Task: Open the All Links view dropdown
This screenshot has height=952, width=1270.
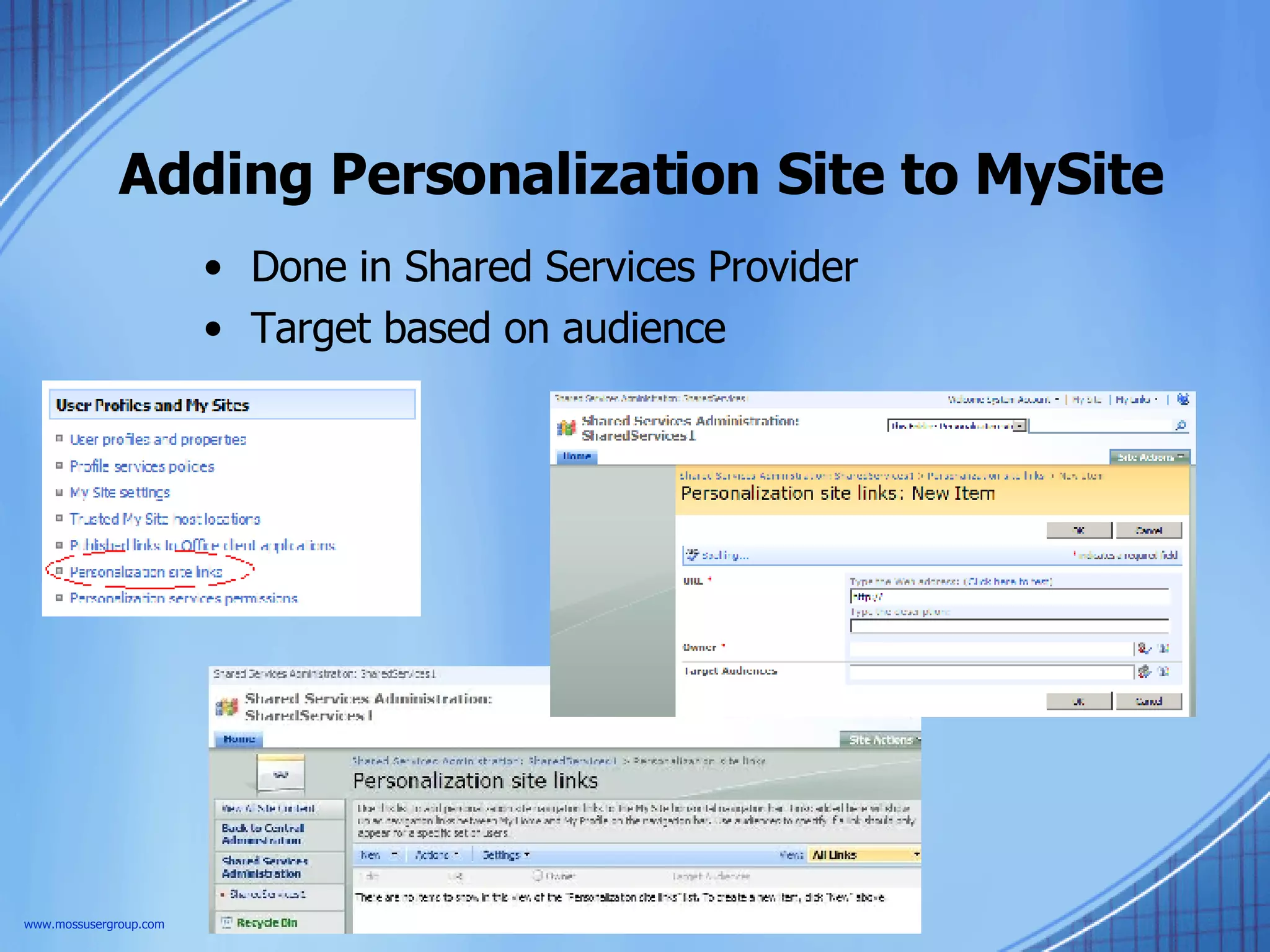Action: coord(863,855)
